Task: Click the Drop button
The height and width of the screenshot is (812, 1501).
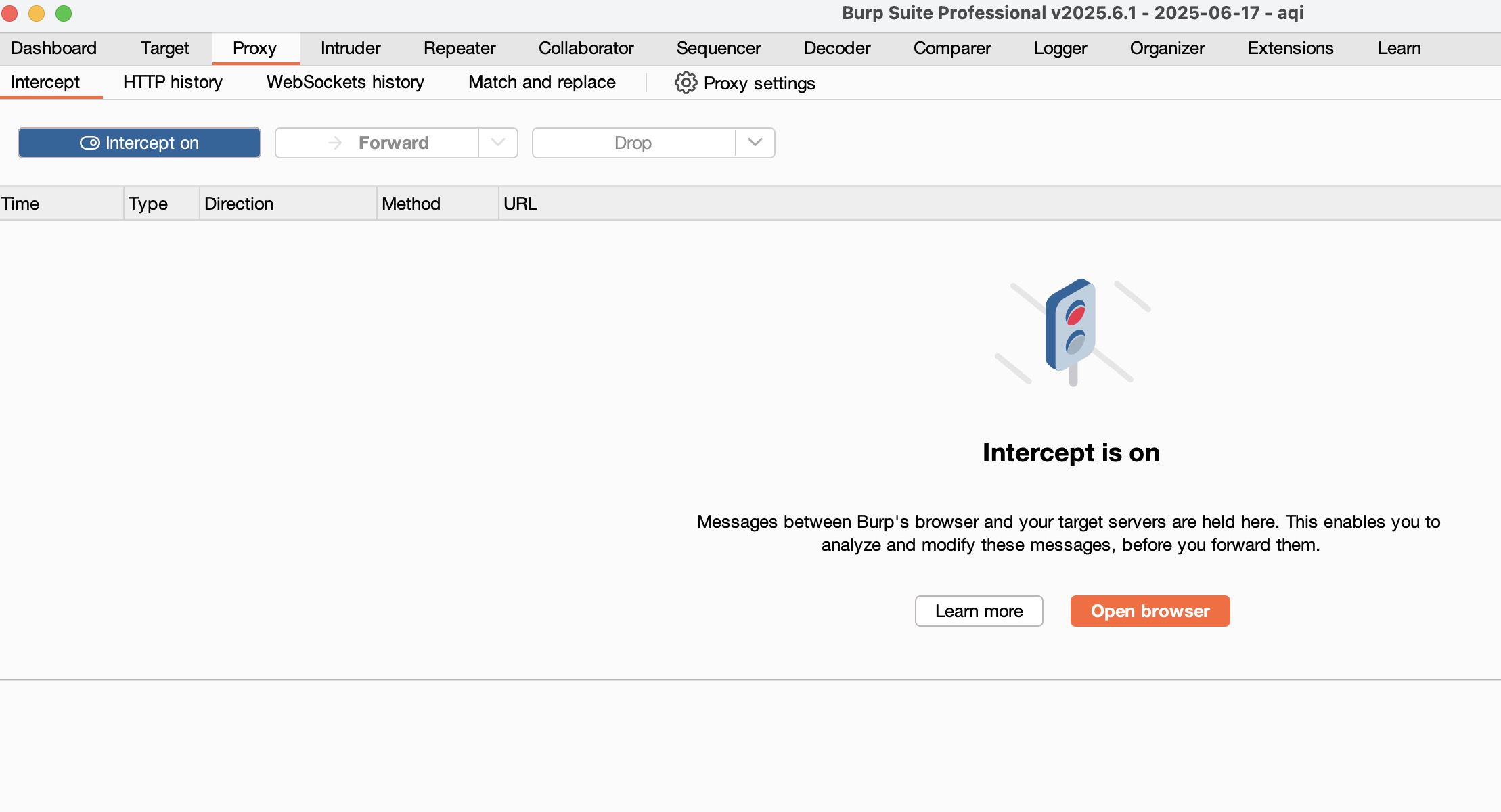Action: pos(633,143)
